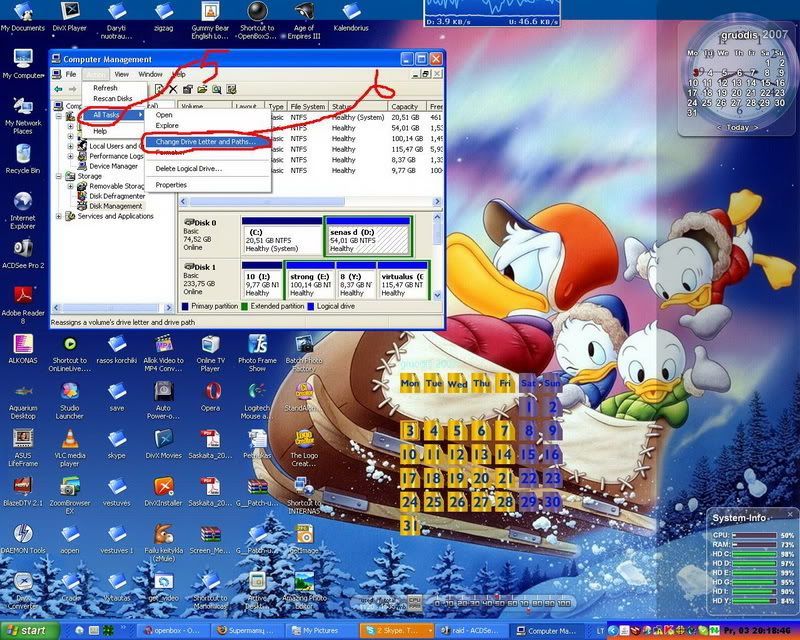Click the properties sheet toolbar icon
Viewport: 800px width, 640px height.
click(x=188, y=89)
